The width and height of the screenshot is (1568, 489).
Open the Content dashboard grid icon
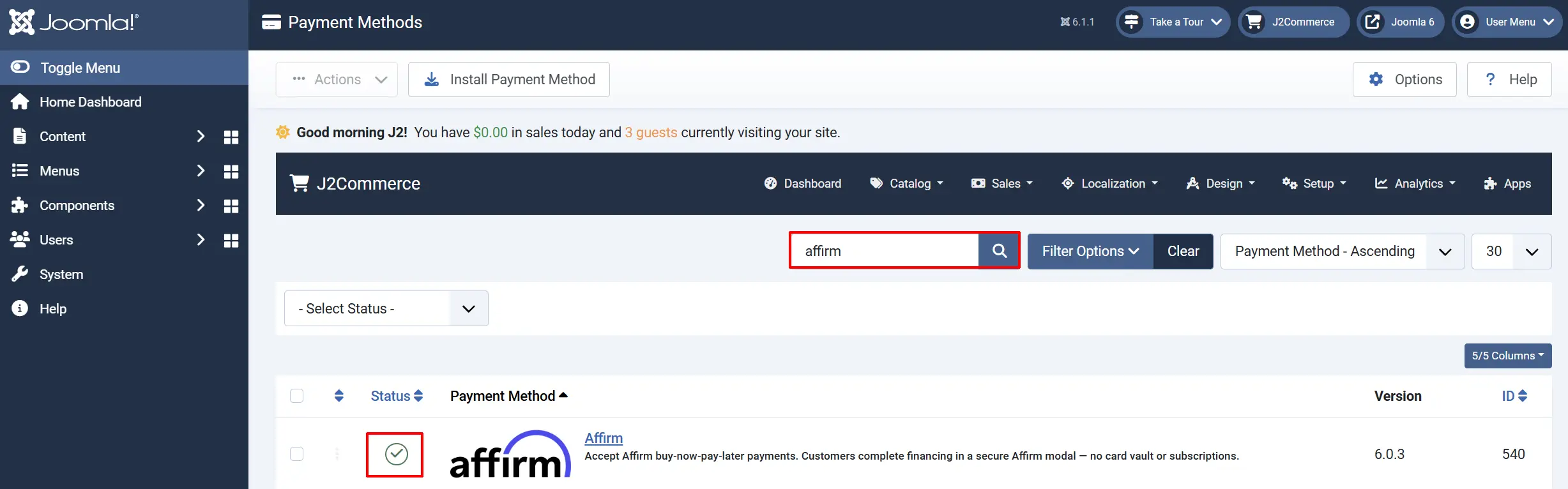click(231, 137)
